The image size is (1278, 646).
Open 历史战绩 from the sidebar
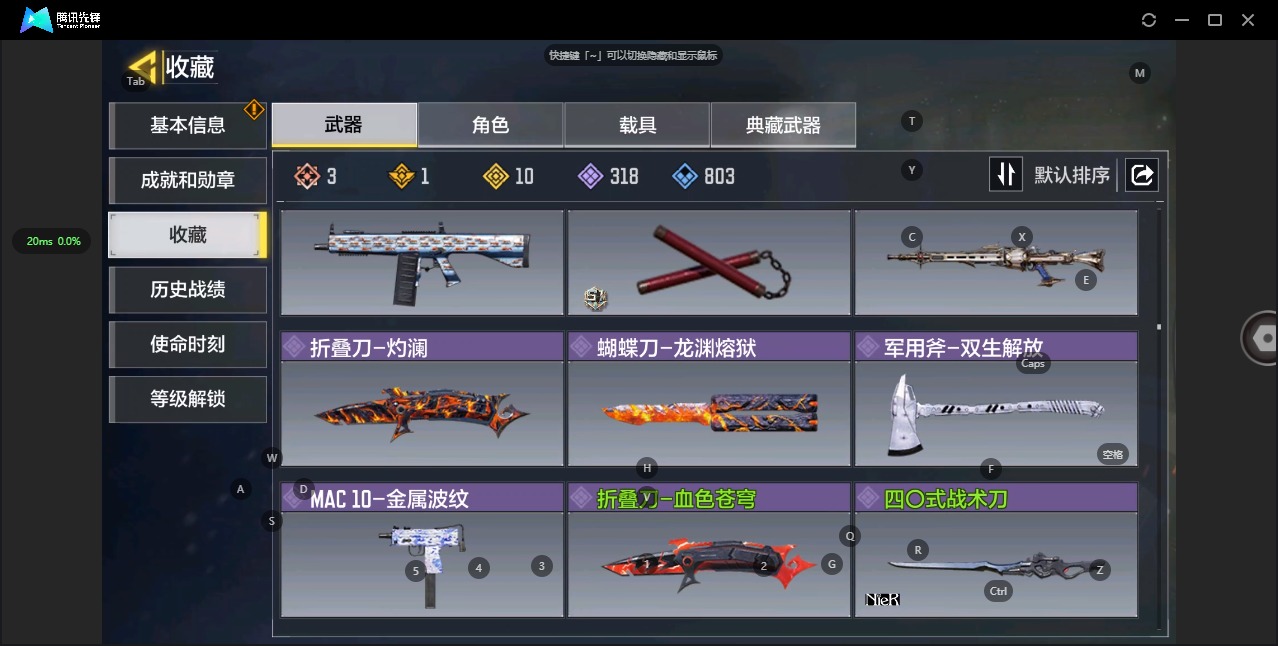[x=188, y=289]
